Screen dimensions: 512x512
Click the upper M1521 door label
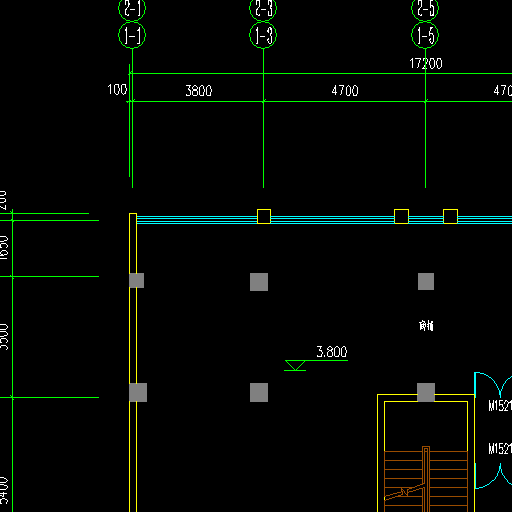[x=500, y=406]
